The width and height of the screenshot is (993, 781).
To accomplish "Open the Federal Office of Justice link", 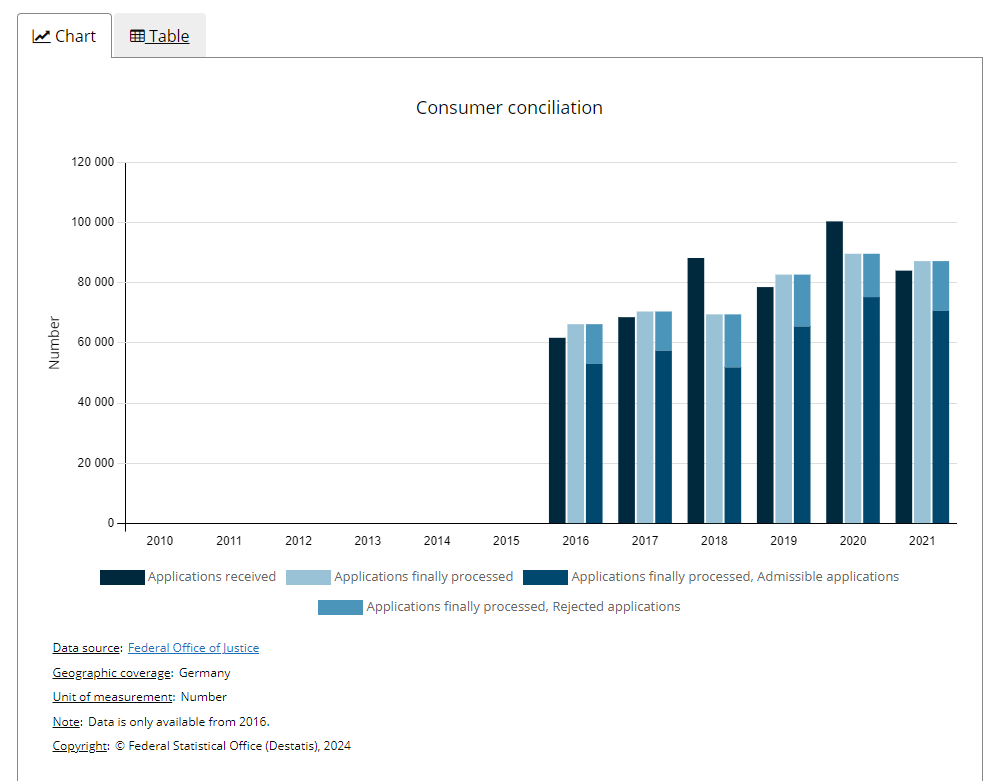I will 193,648.
